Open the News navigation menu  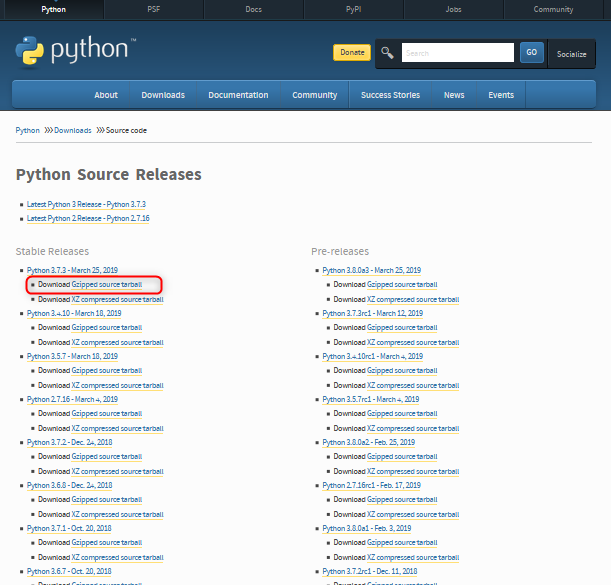(x=454, y=95)
